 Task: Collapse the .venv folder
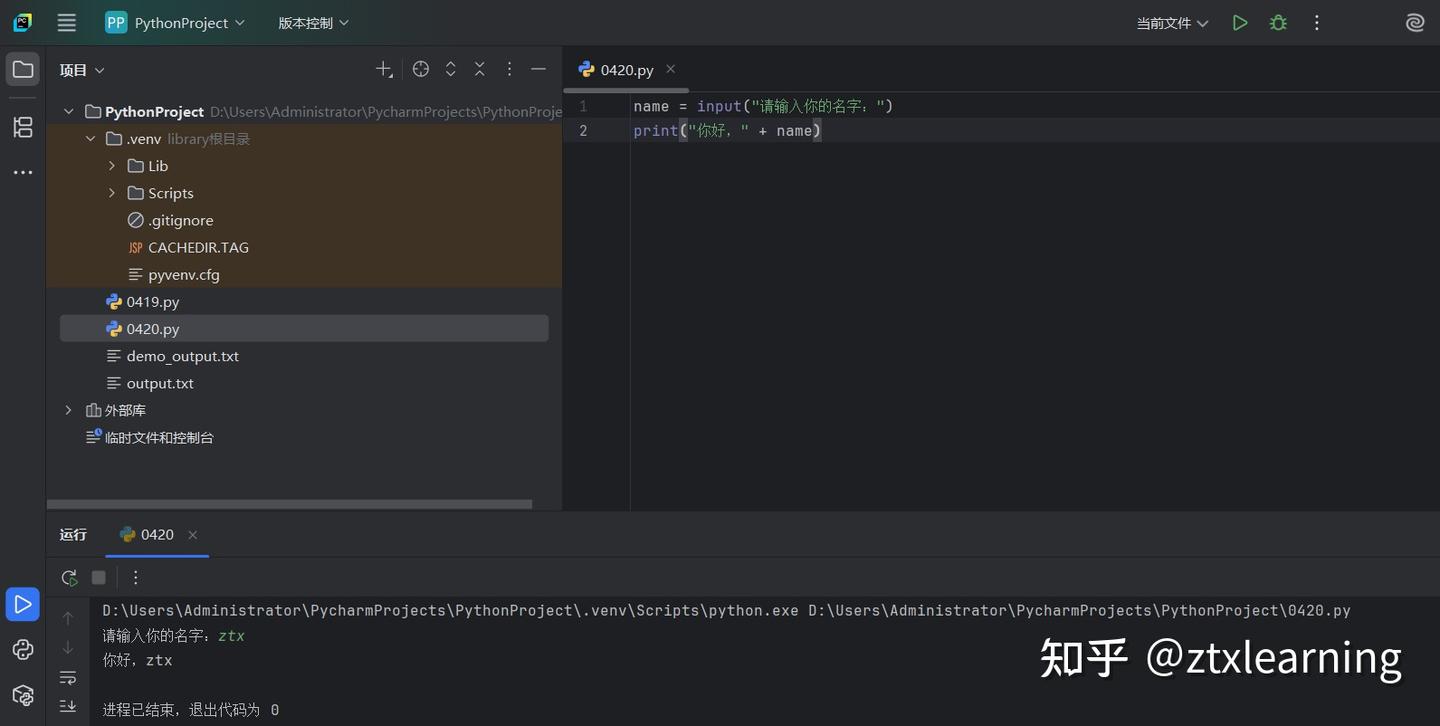(x=91, y=138)
